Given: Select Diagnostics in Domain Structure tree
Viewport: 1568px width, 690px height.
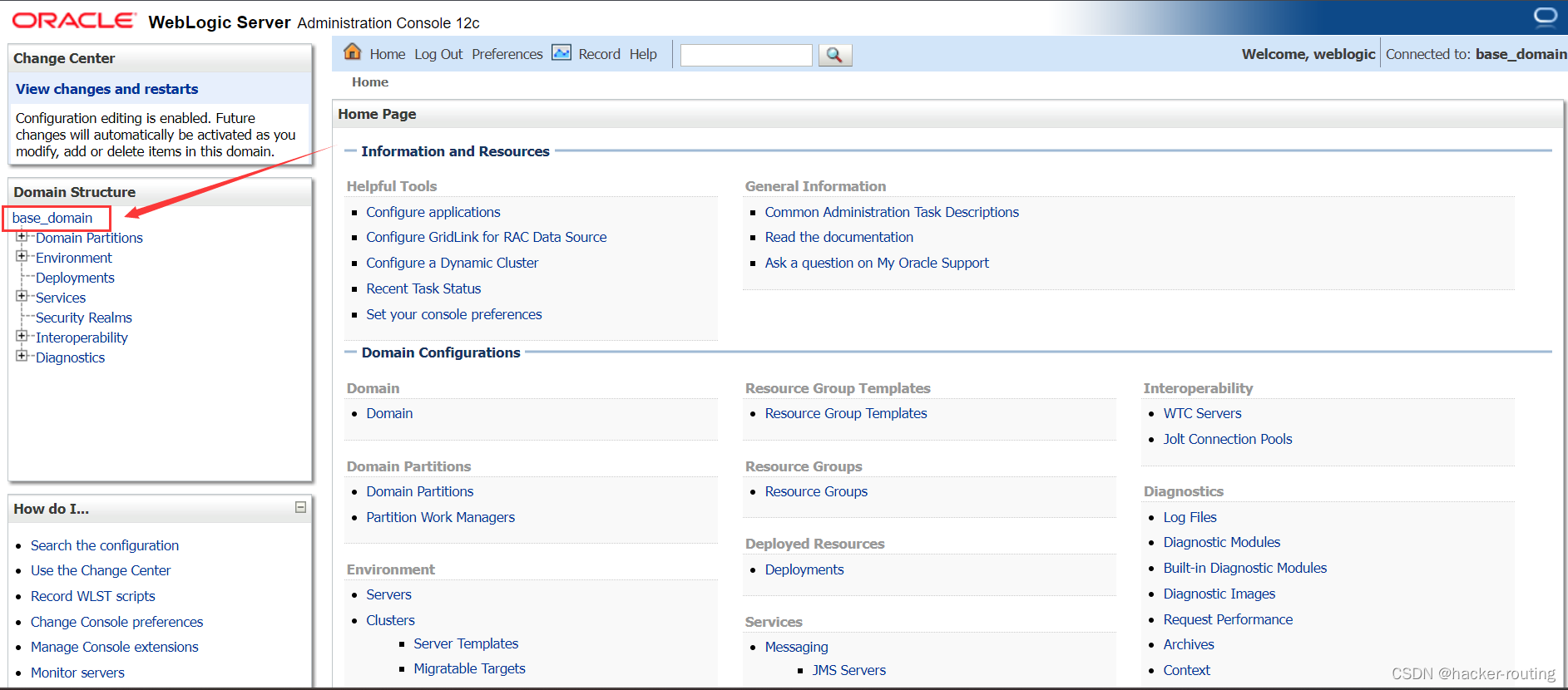Looking at the screenshot, I should tap(70, 357).
